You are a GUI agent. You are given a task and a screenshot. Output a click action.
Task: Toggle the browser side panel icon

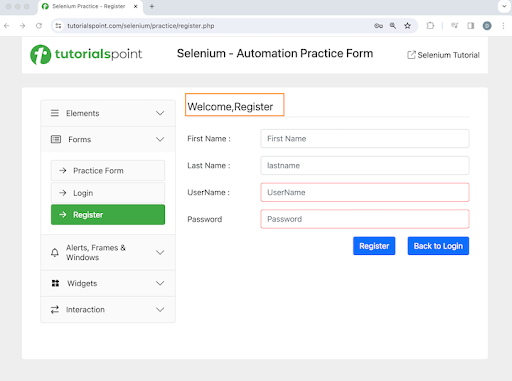471,26
